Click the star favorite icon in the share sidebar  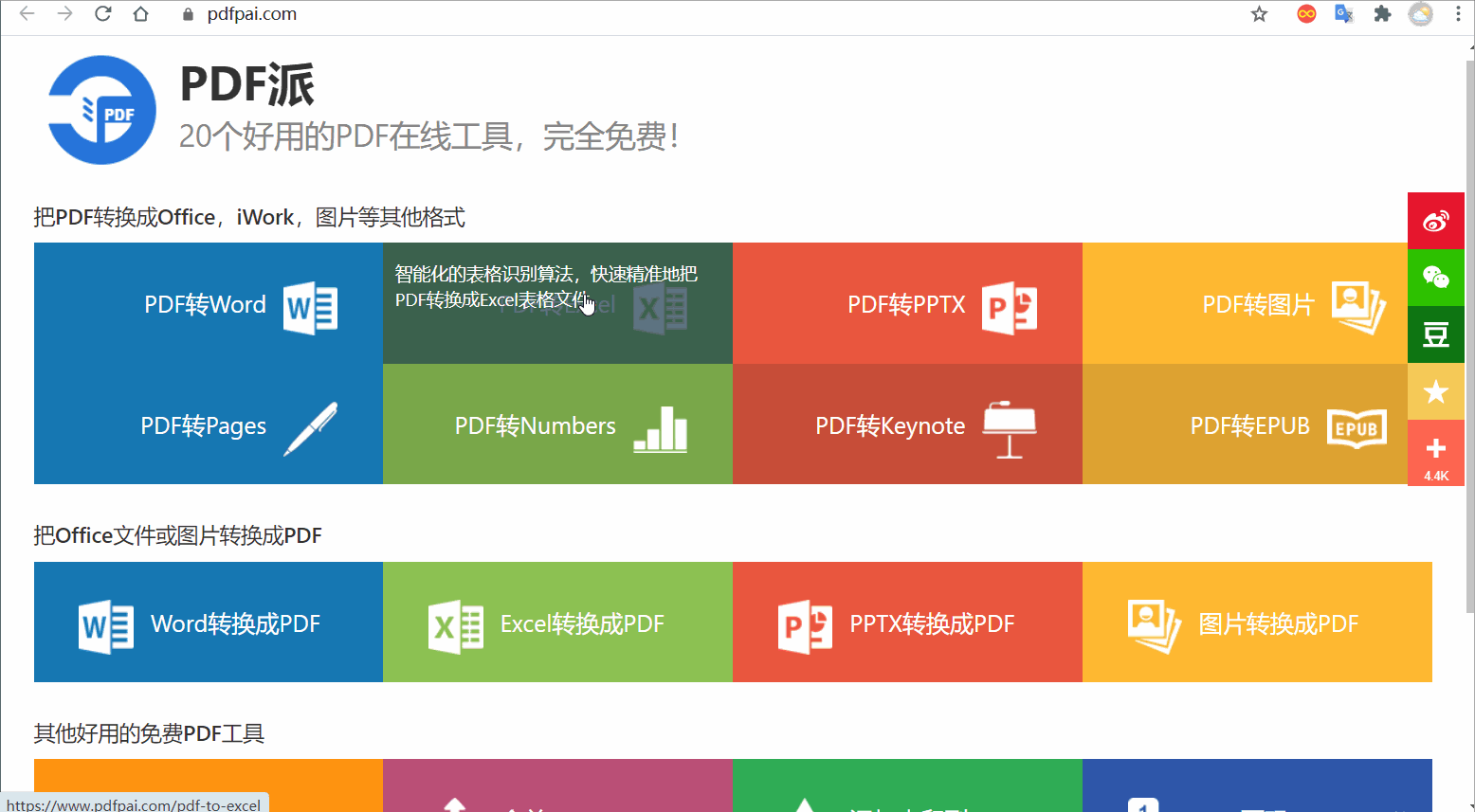click(1436, 391)
